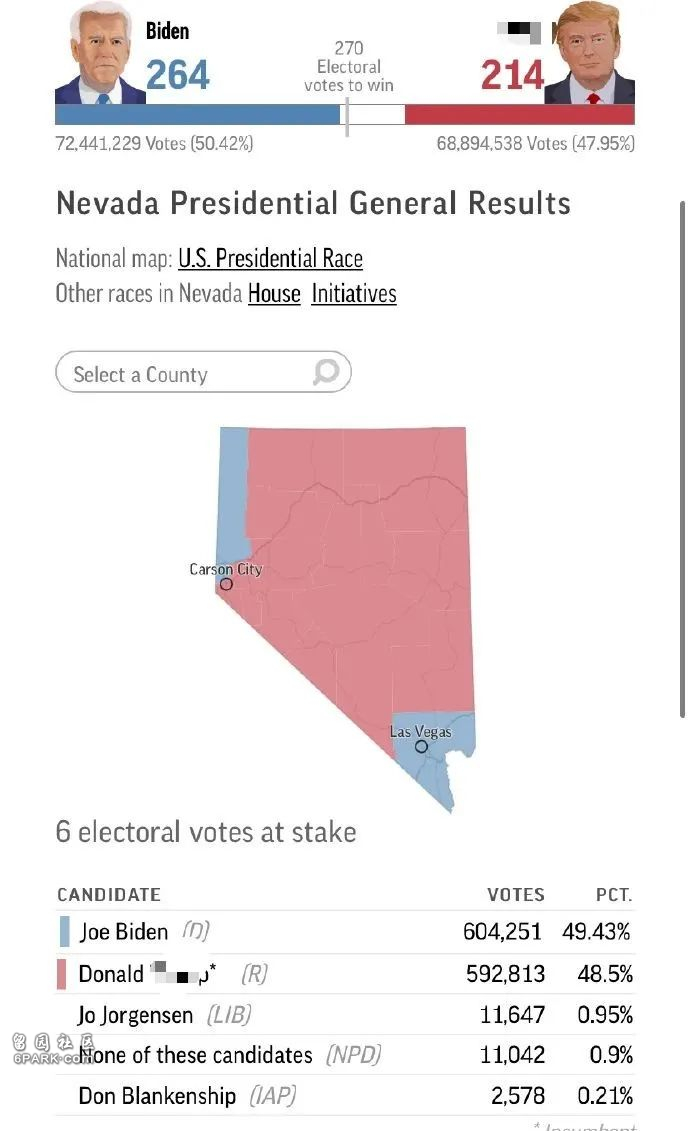Click the search magnifier icon in county box
690x1131 pixels.
[x=326, y=373]
